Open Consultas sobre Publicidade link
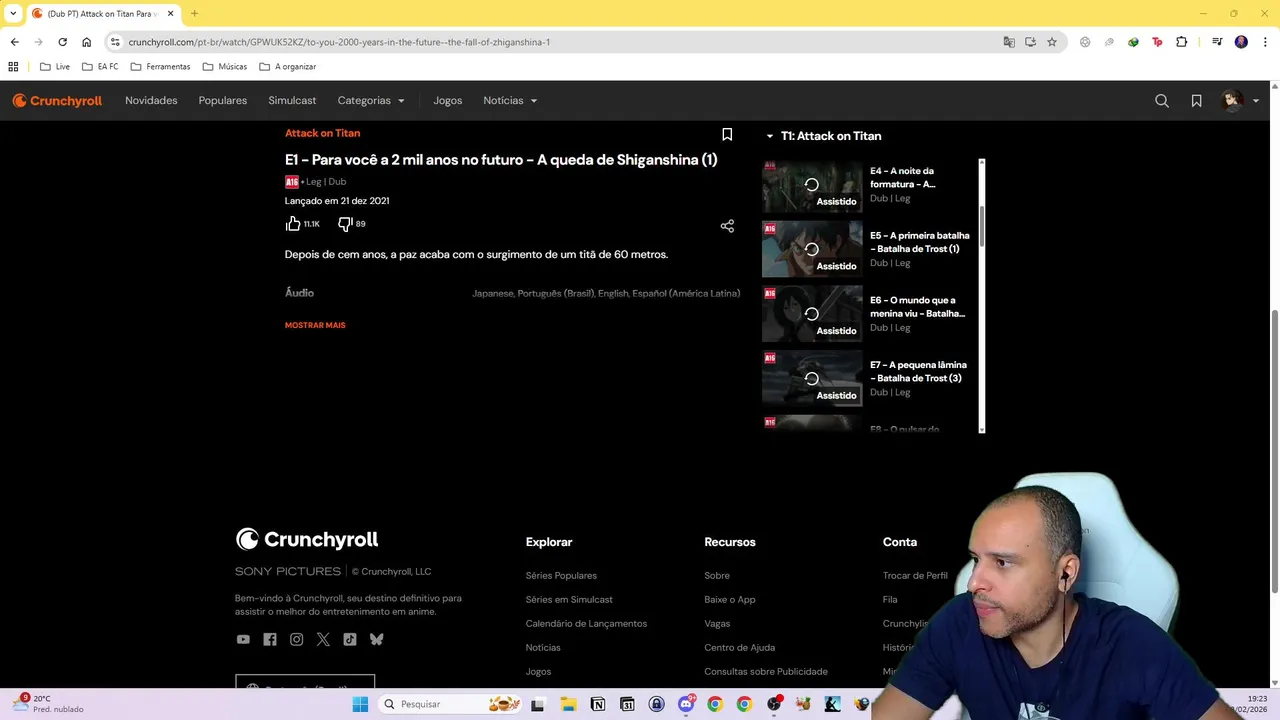The height and width of the screenshot is (720, 1280). click(x=766, y=672)
